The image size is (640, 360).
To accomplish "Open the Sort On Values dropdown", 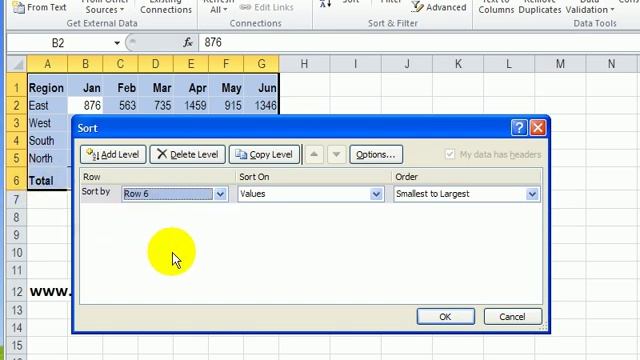I will coord(376,194).
